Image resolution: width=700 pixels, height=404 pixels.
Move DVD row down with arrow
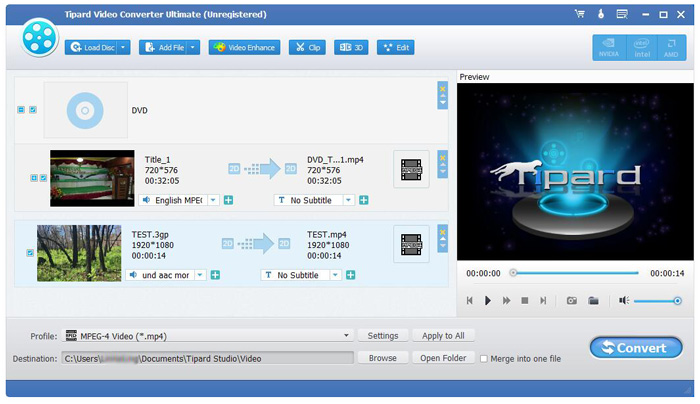tap(442, 103)
